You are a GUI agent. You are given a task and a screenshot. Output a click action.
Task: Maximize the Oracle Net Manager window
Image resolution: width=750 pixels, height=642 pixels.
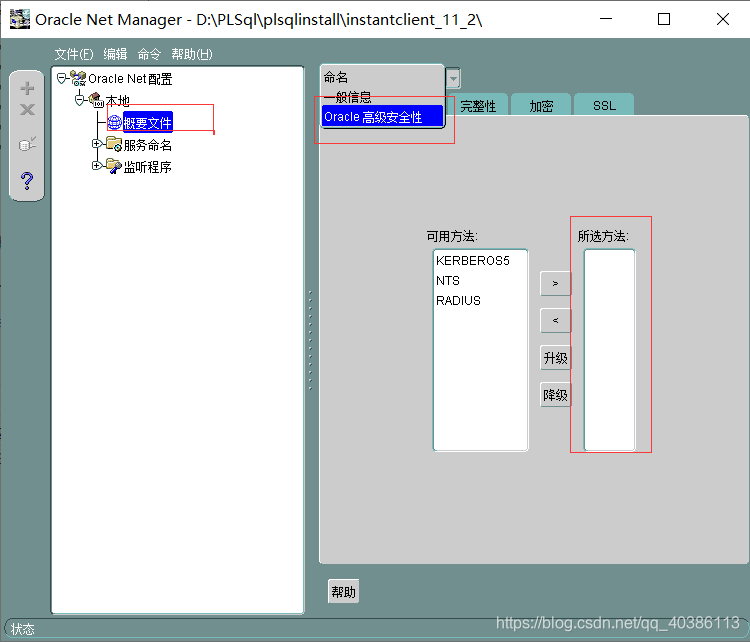(664, 19)
